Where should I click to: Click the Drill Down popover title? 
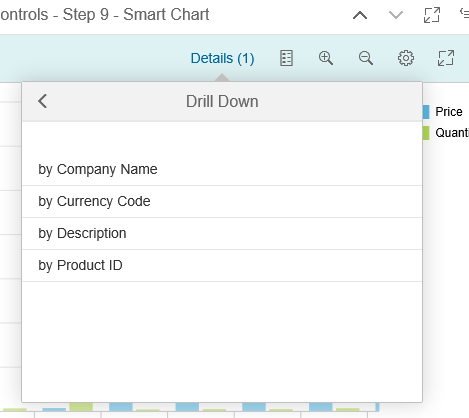point(222,101)
